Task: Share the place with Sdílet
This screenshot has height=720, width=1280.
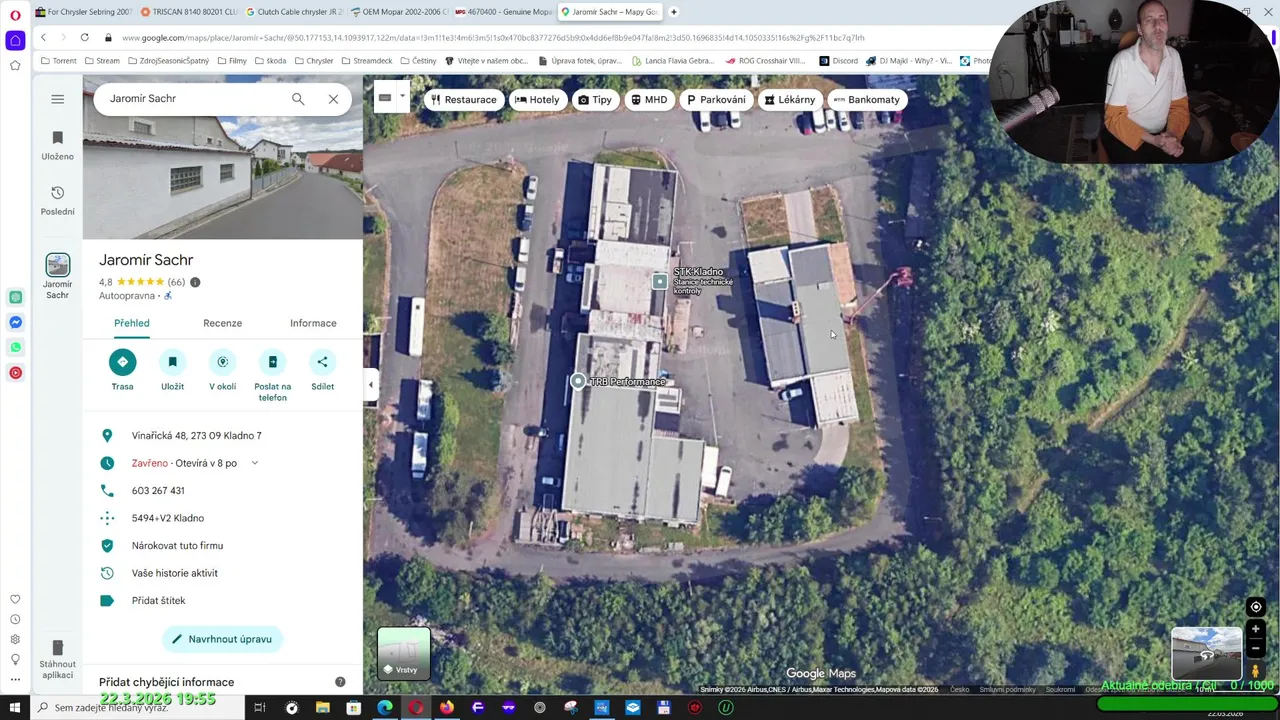Action: point(322,371)
